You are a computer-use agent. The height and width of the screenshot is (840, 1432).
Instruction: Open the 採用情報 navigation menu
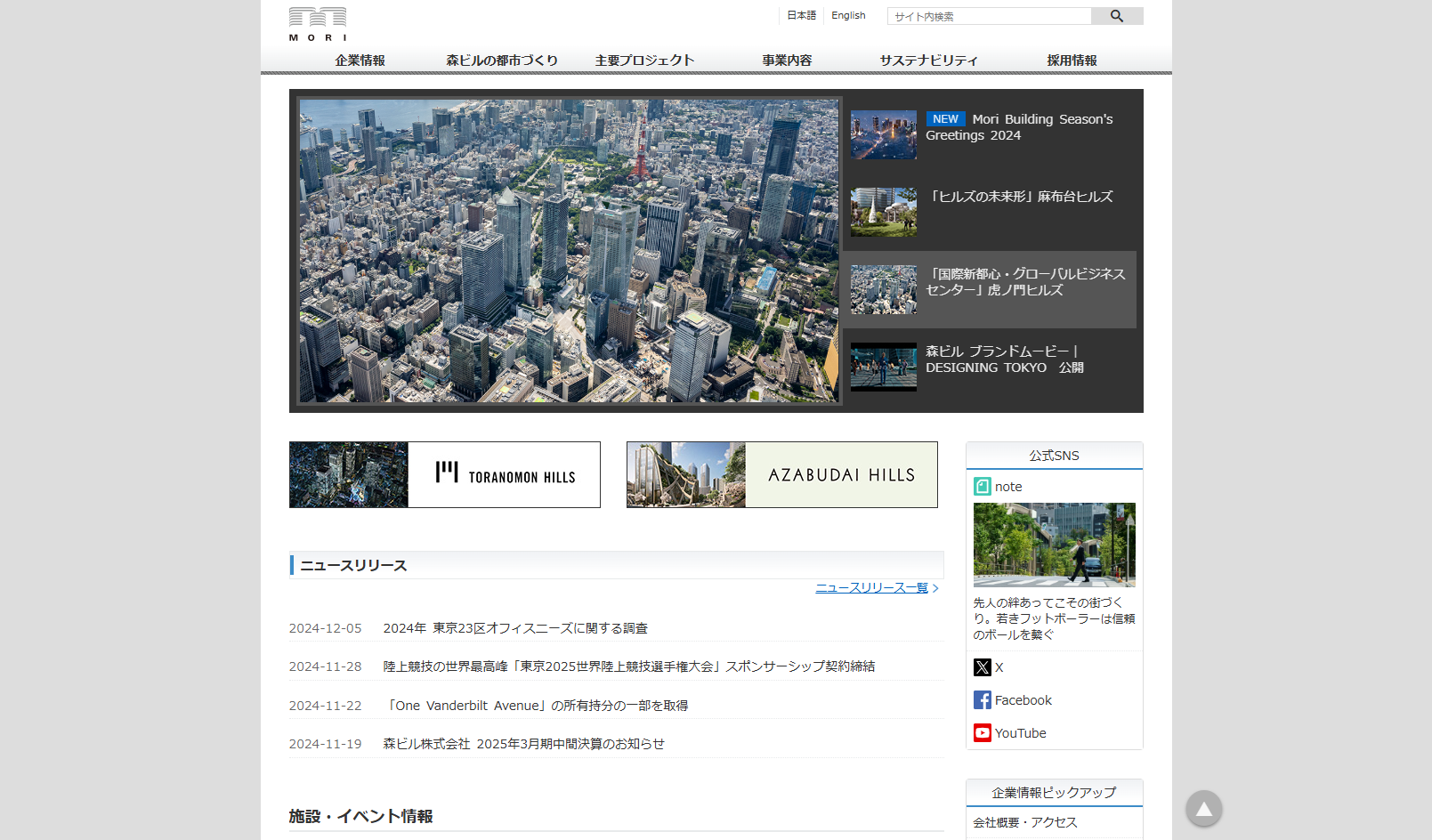(x=1071, y=60)
